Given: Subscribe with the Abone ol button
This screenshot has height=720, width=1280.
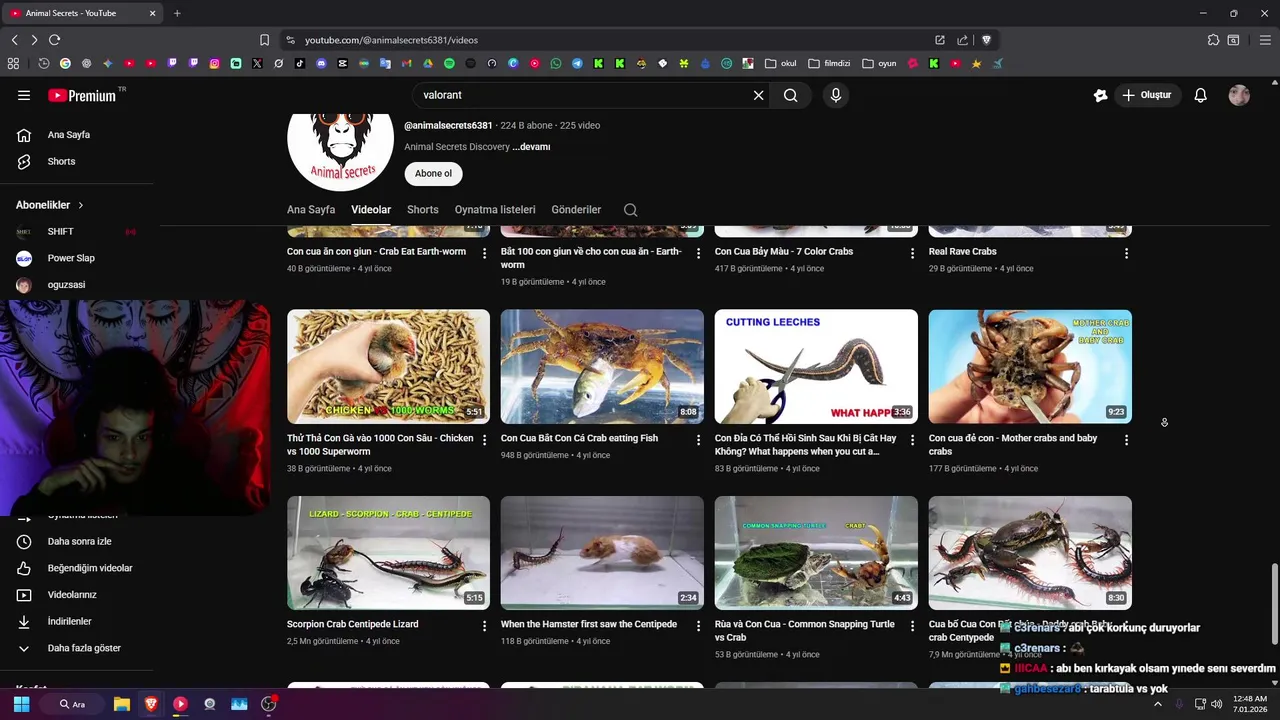Looking at the screenshot, I should click(x=433, y=173).
